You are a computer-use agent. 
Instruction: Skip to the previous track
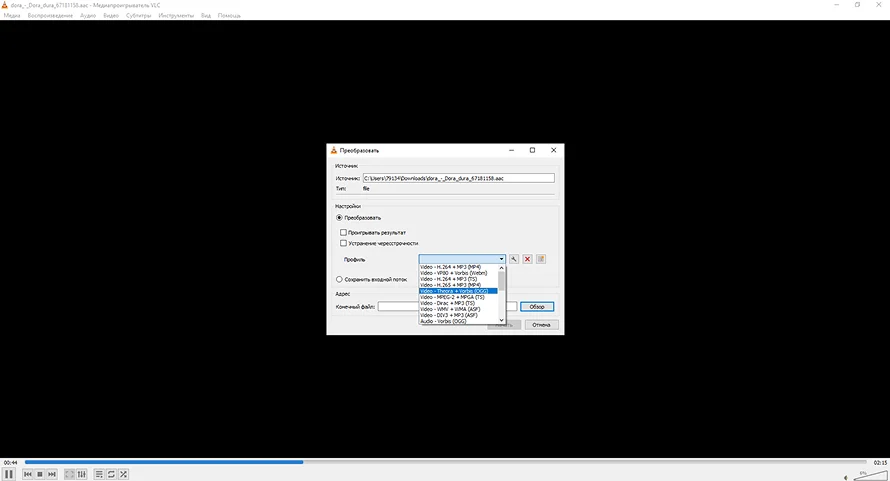coord(27,474)
